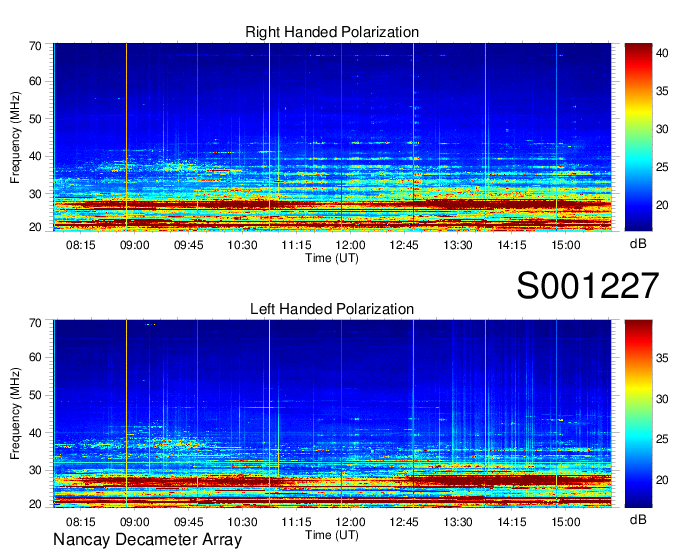Select the S001227 identifier label
The image size is (680, 552).
point(588,286)
